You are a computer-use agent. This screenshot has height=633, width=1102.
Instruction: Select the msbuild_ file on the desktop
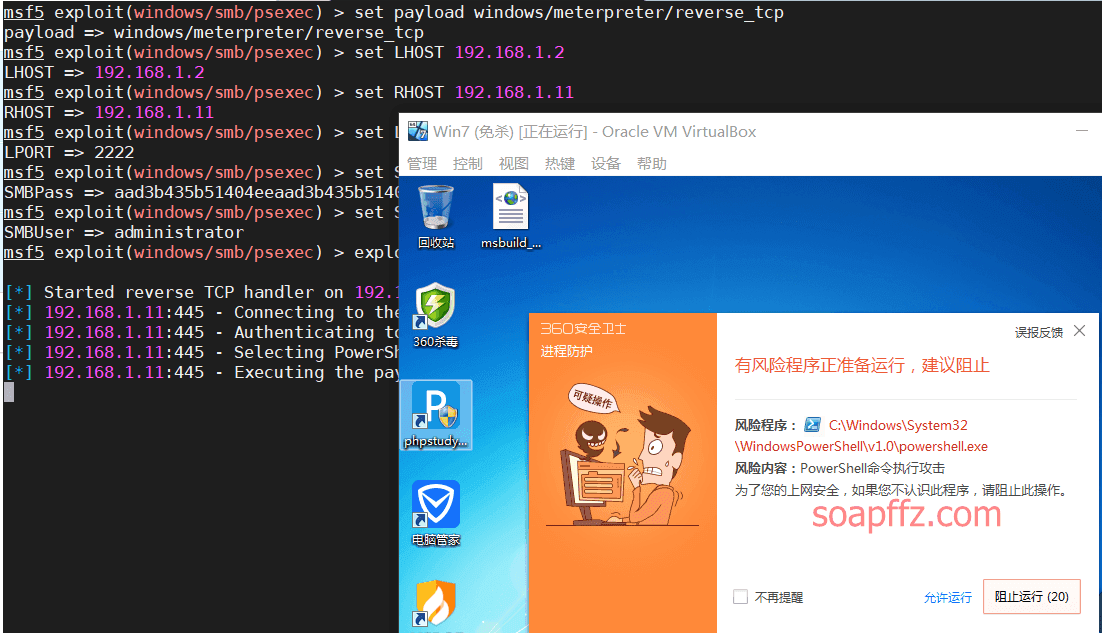point(511,216)
